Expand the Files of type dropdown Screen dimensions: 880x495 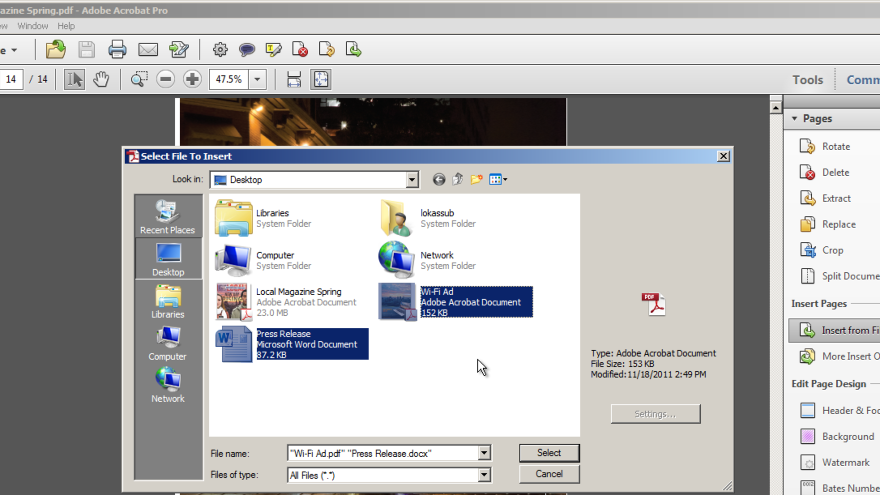coord(484,475)
